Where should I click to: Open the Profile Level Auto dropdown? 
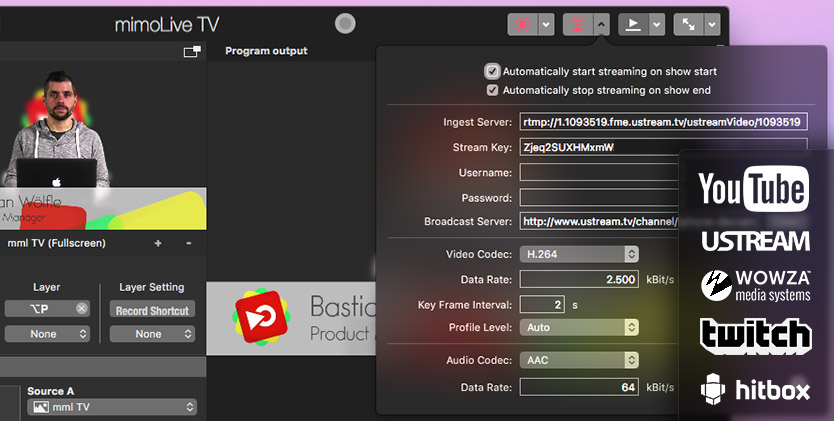tap(579, 327)
